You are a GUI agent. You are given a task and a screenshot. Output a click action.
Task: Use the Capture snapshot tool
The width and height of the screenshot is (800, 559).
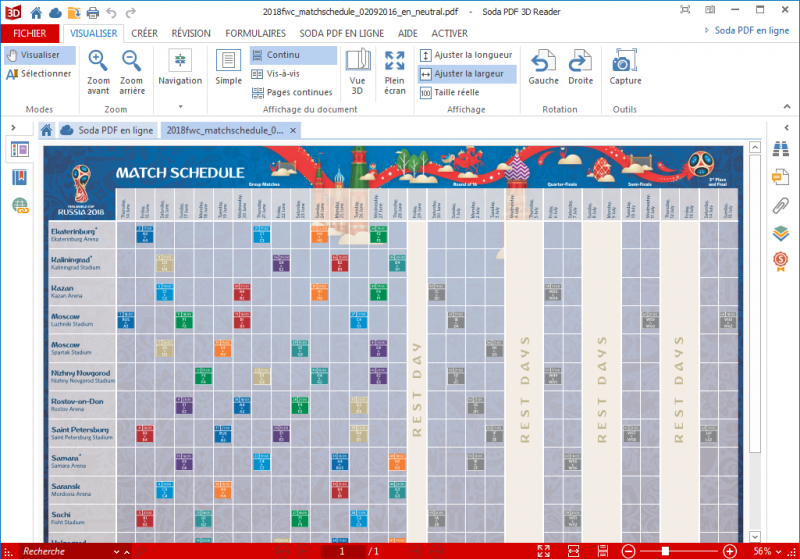pos(625,67)
